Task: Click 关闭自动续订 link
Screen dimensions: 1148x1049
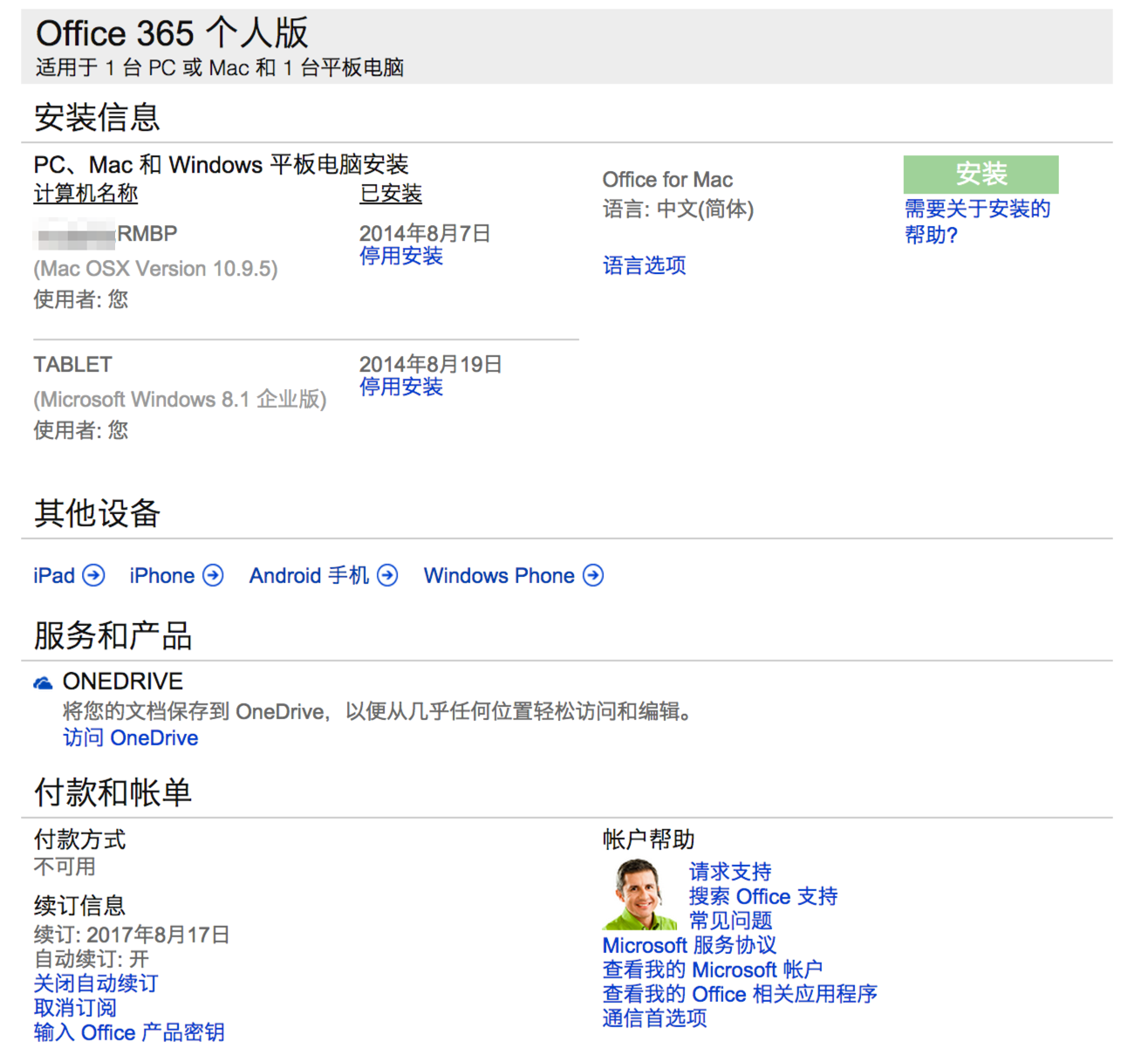Action: (96, 984)
